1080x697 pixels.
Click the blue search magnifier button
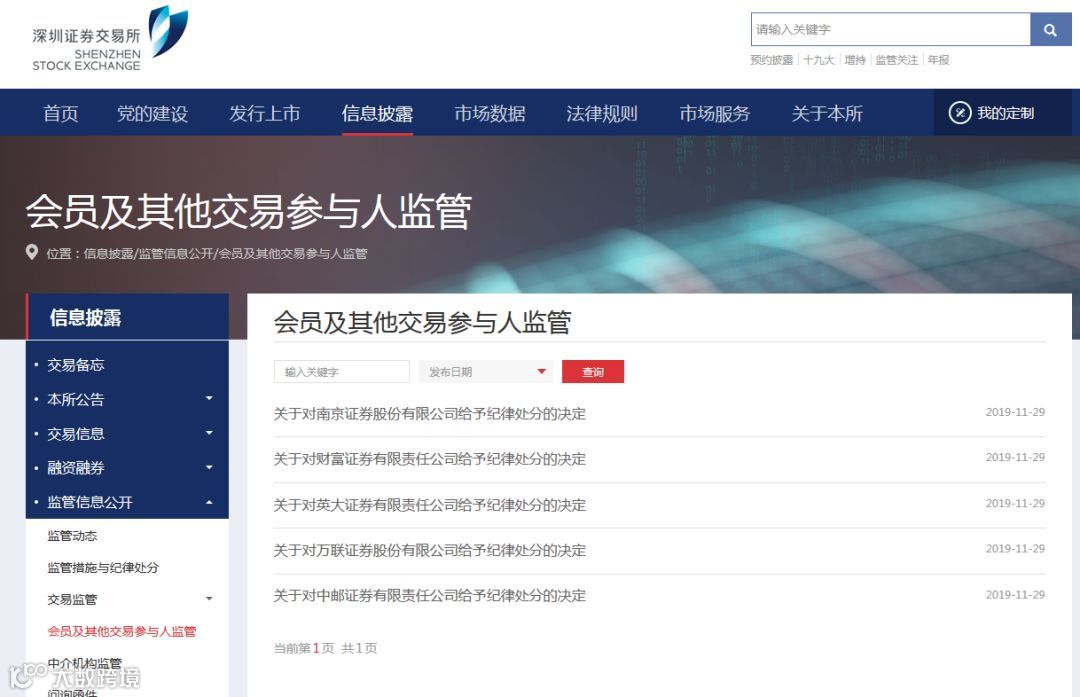point(1050,30)
